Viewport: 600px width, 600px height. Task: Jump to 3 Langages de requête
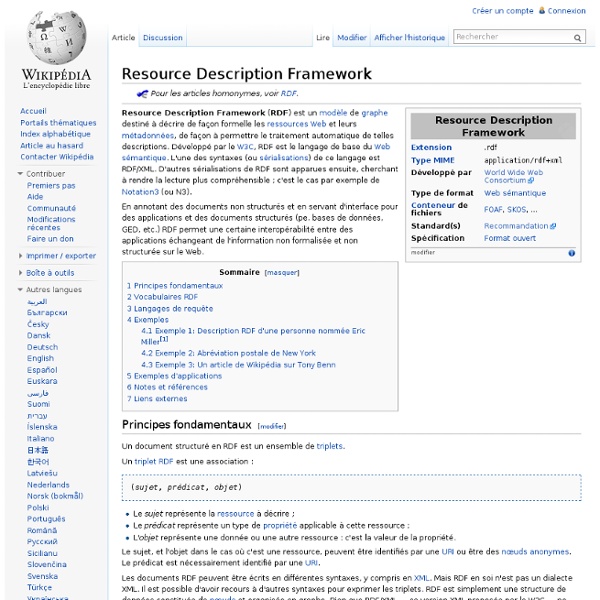pos(170,308)
